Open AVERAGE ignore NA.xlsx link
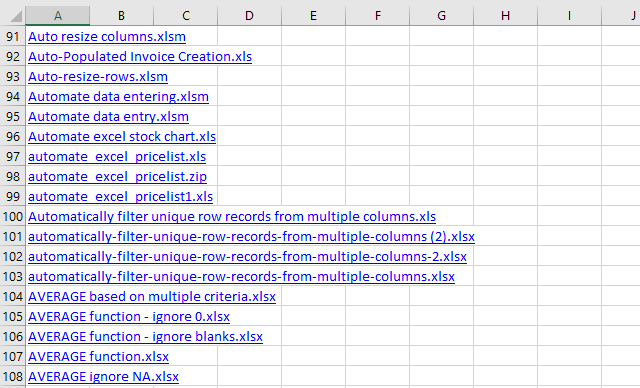 (x=103, y=377)
